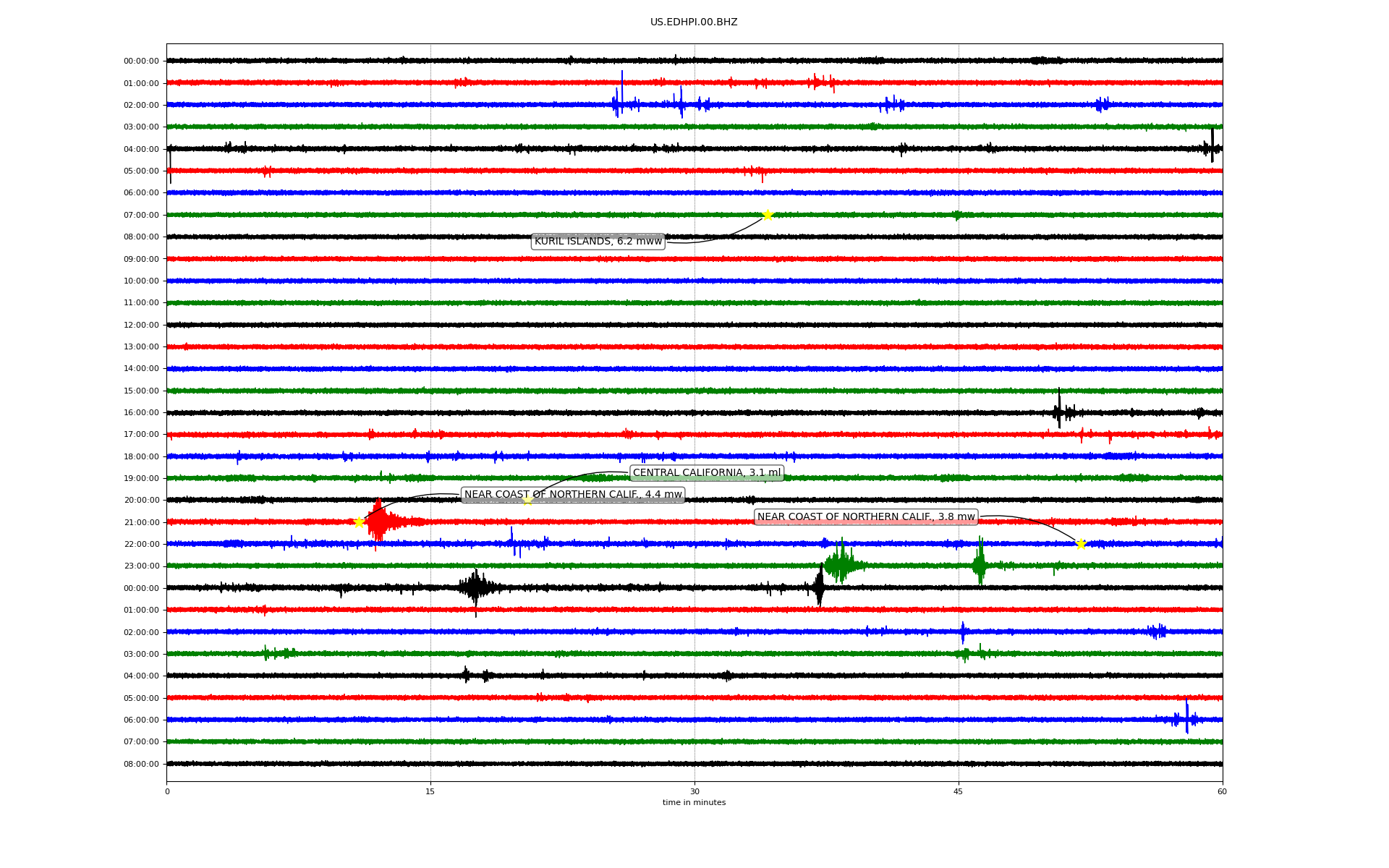The height and width of the screenshot is (868, 1389).
Task: Click the black spike on 16:00:00 trace
Action: [1059, 412]
